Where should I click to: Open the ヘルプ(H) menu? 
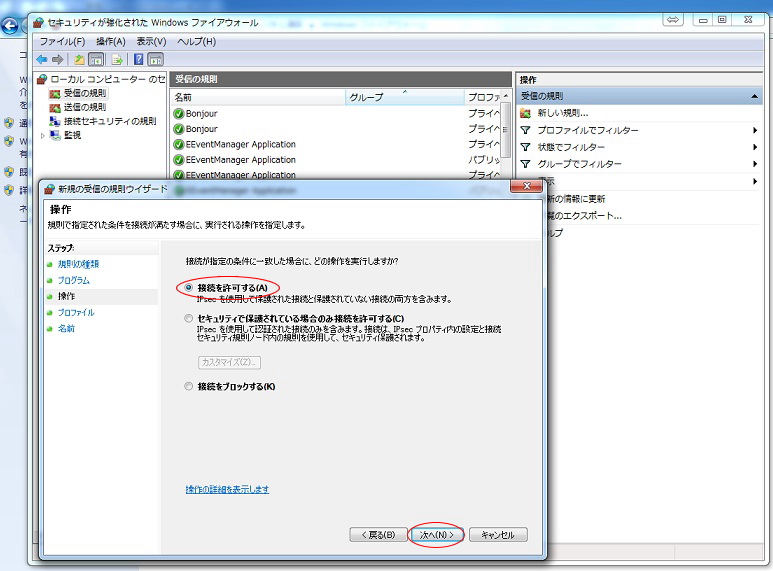(196, 41)
